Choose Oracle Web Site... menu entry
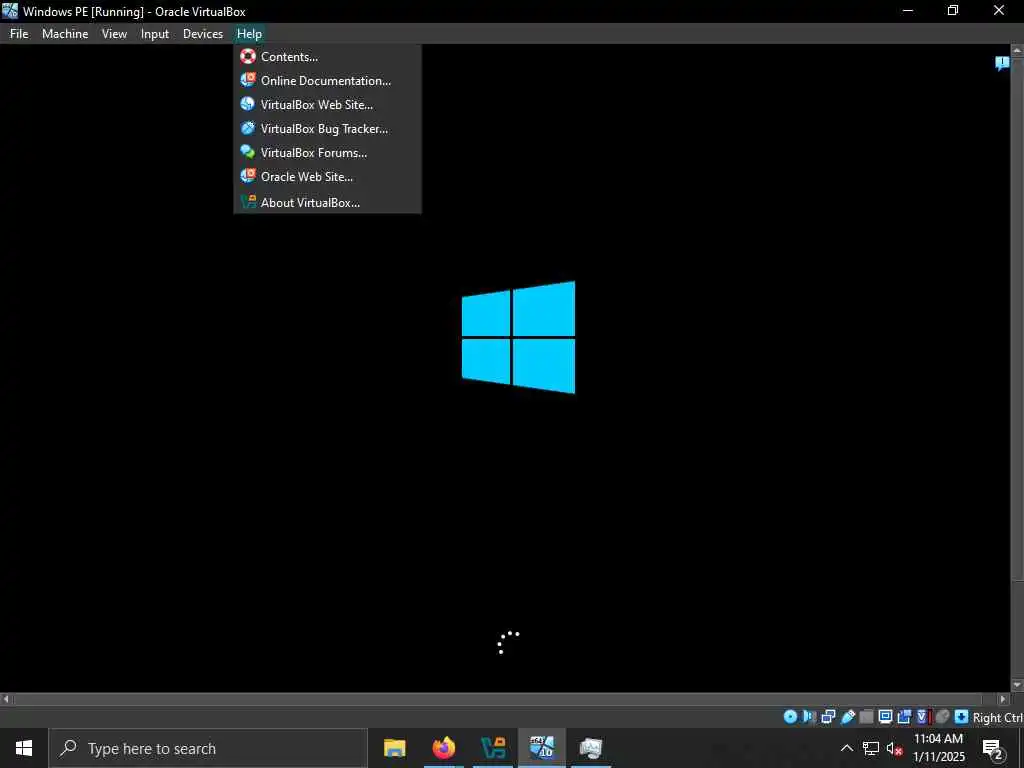Viewport: 1024px width, 768px height. click(x=327, y=177)
